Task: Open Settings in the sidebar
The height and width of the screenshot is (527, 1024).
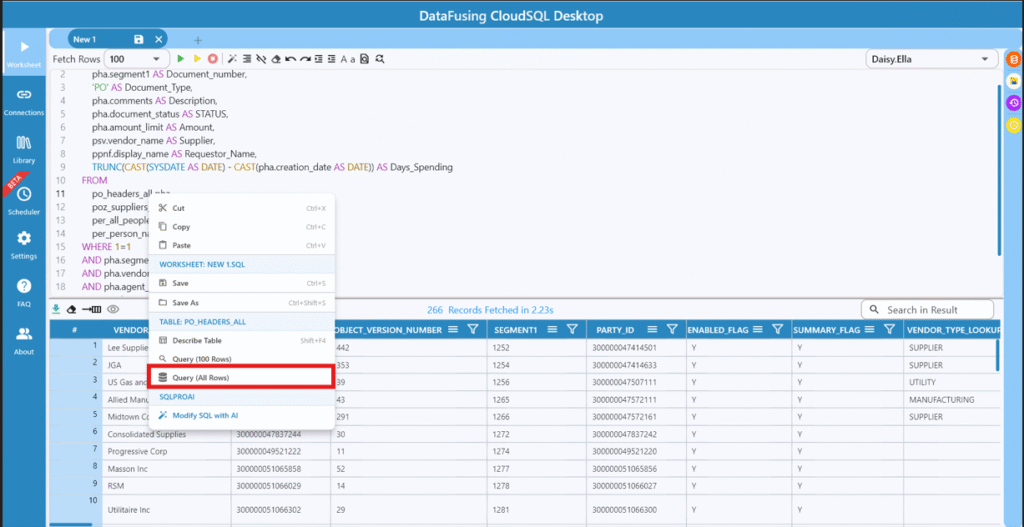Action: pyautogui.click(x=24, y=245)
